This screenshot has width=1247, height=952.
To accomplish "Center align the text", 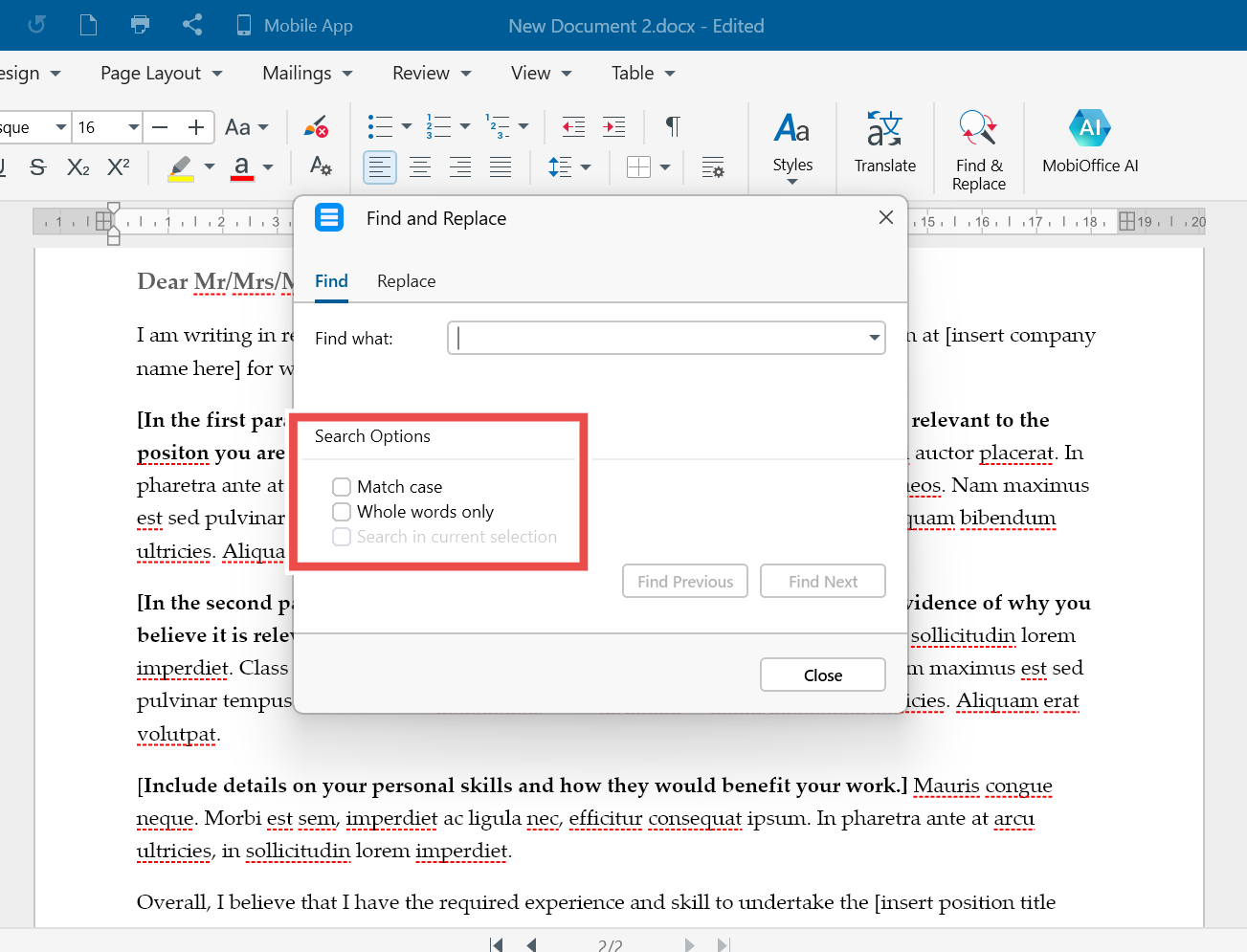I will point(420,167).
